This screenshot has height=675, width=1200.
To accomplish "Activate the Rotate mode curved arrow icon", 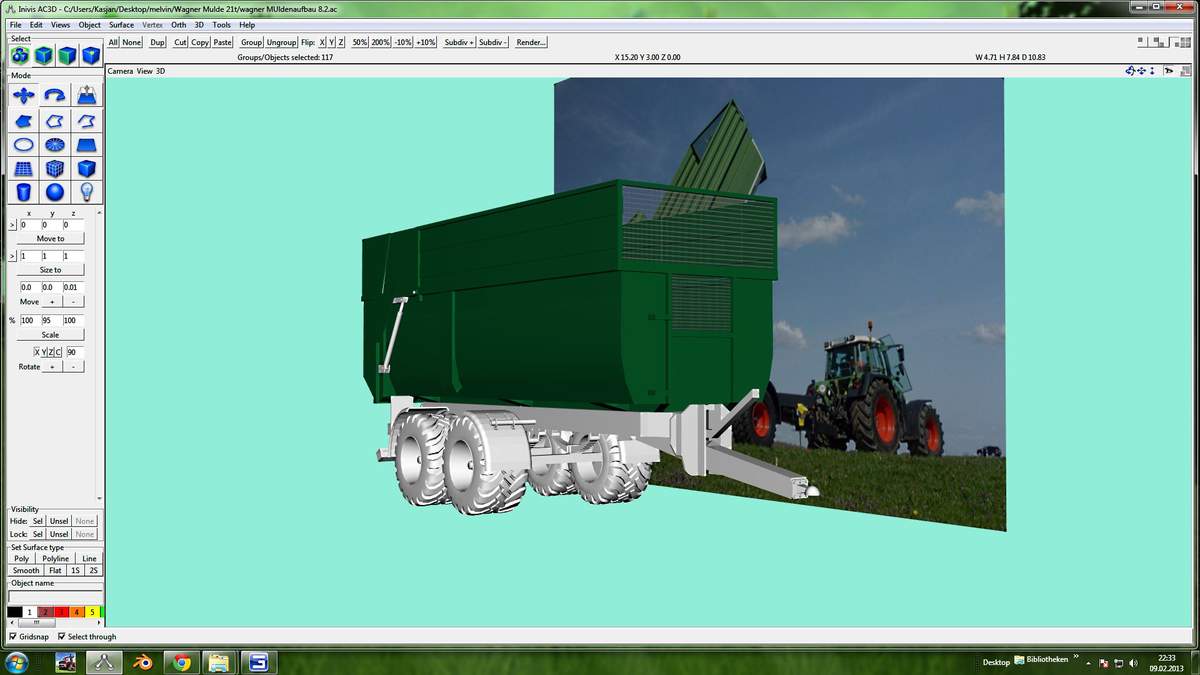I will pos(55,95).
